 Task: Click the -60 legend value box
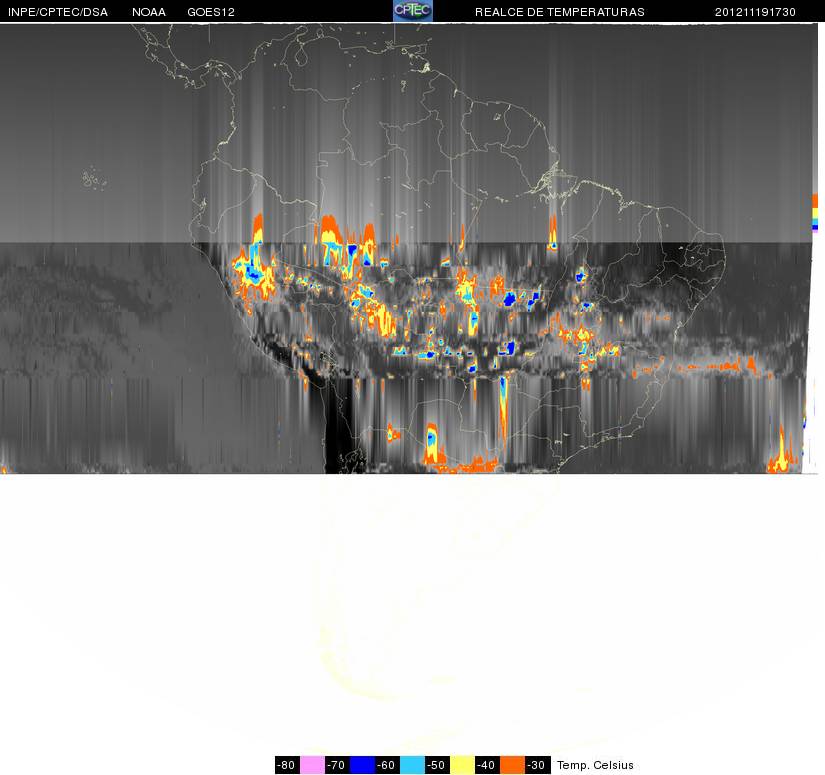point(387,765)
